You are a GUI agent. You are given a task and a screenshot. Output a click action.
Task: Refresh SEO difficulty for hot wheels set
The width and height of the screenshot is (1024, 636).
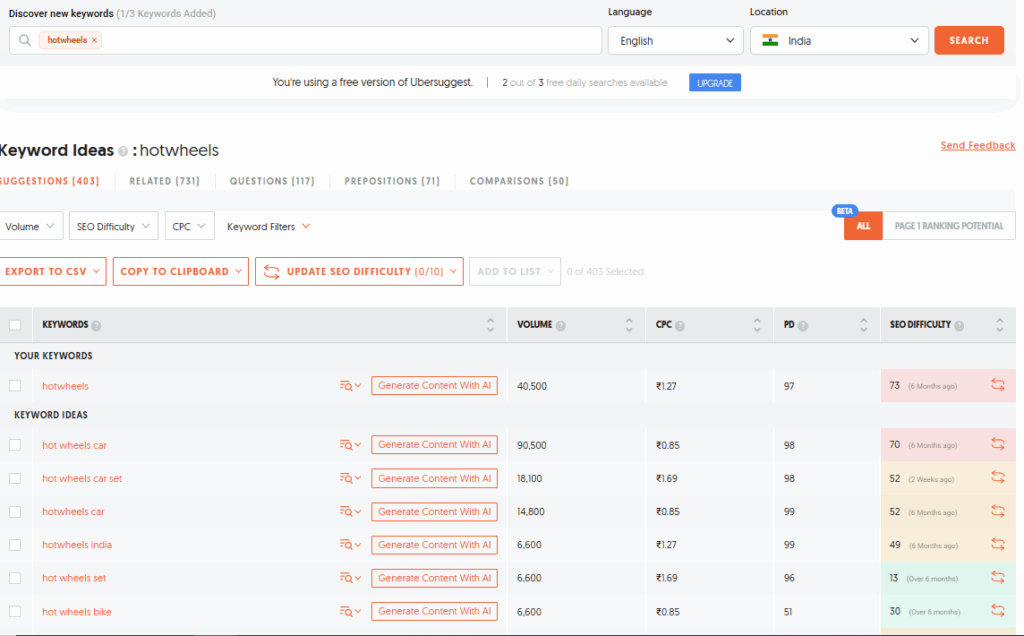[998, 577]
